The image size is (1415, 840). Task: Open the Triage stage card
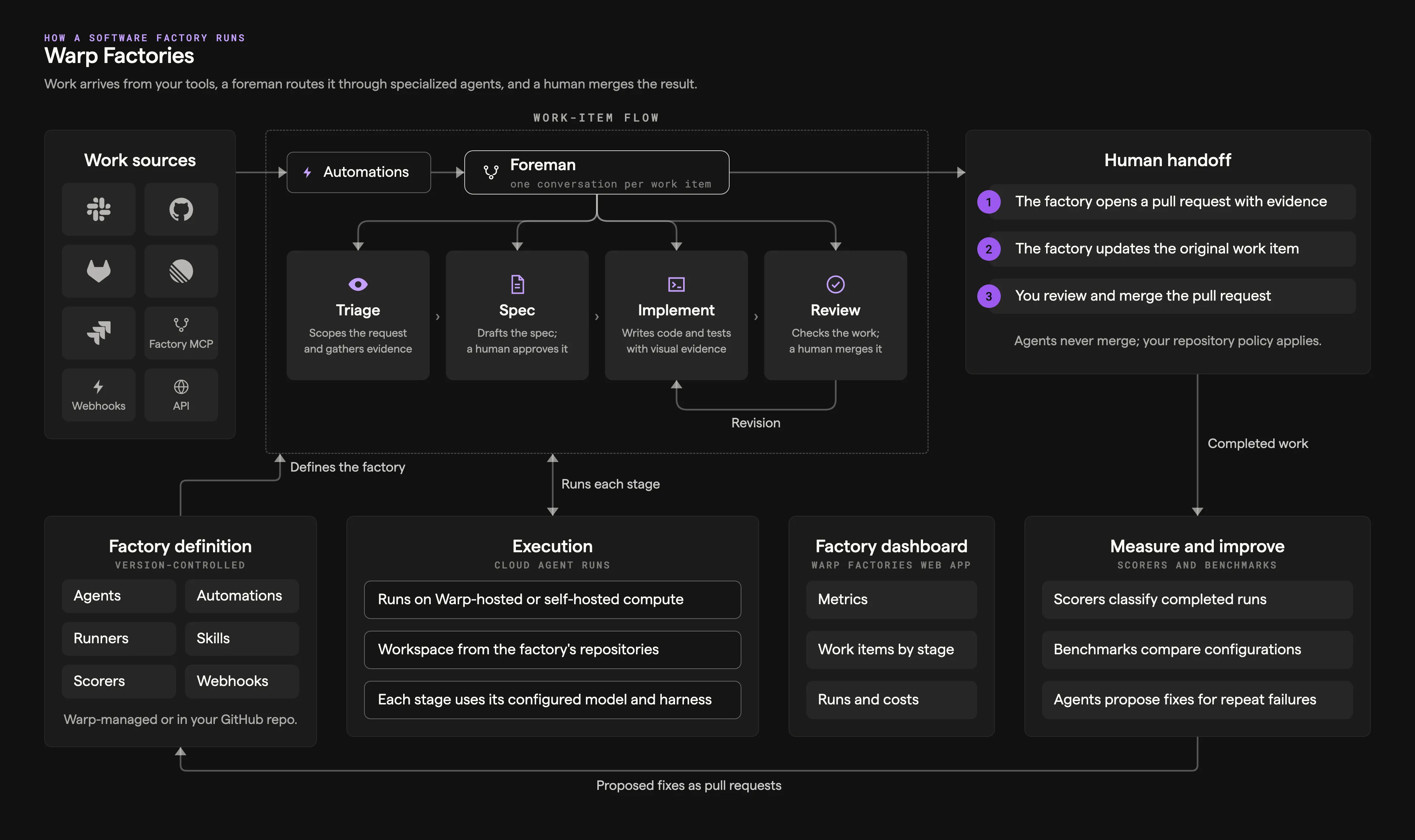click(358, 315)
